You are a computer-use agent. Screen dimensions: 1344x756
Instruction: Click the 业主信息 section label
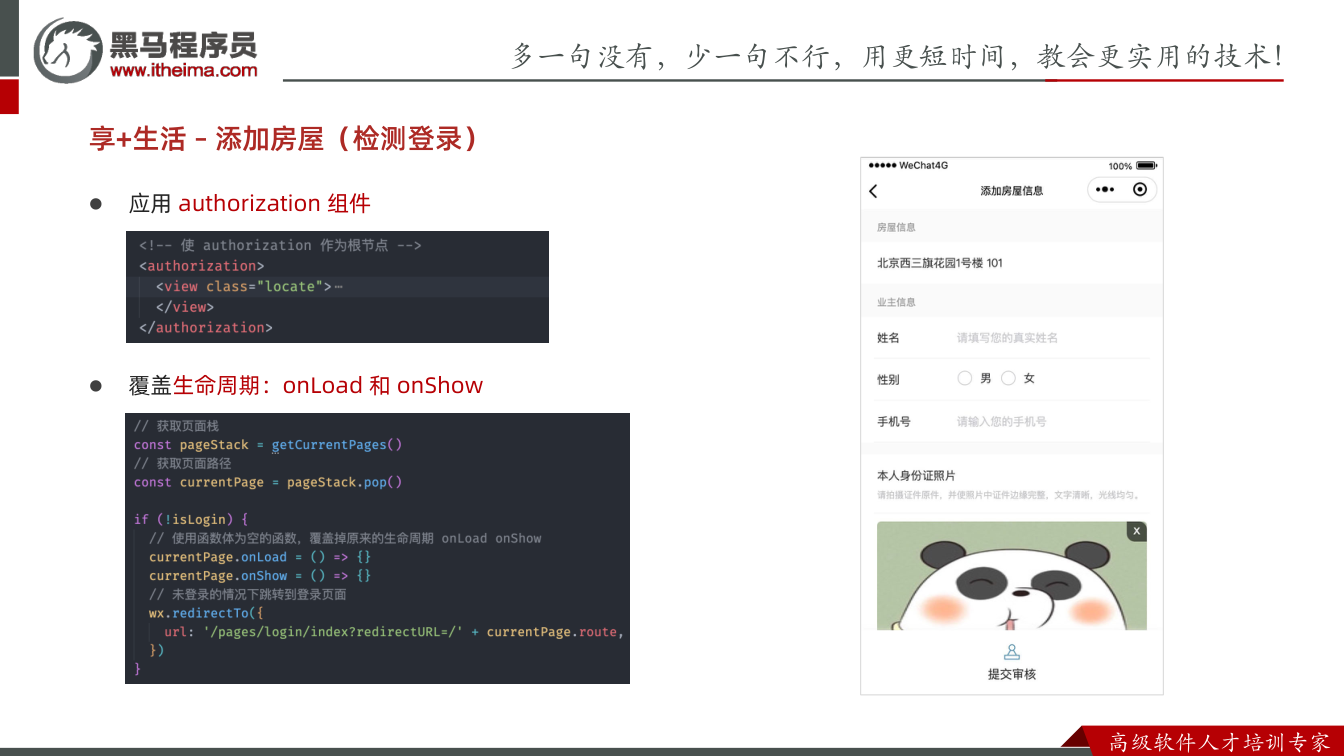pos(896,302)
